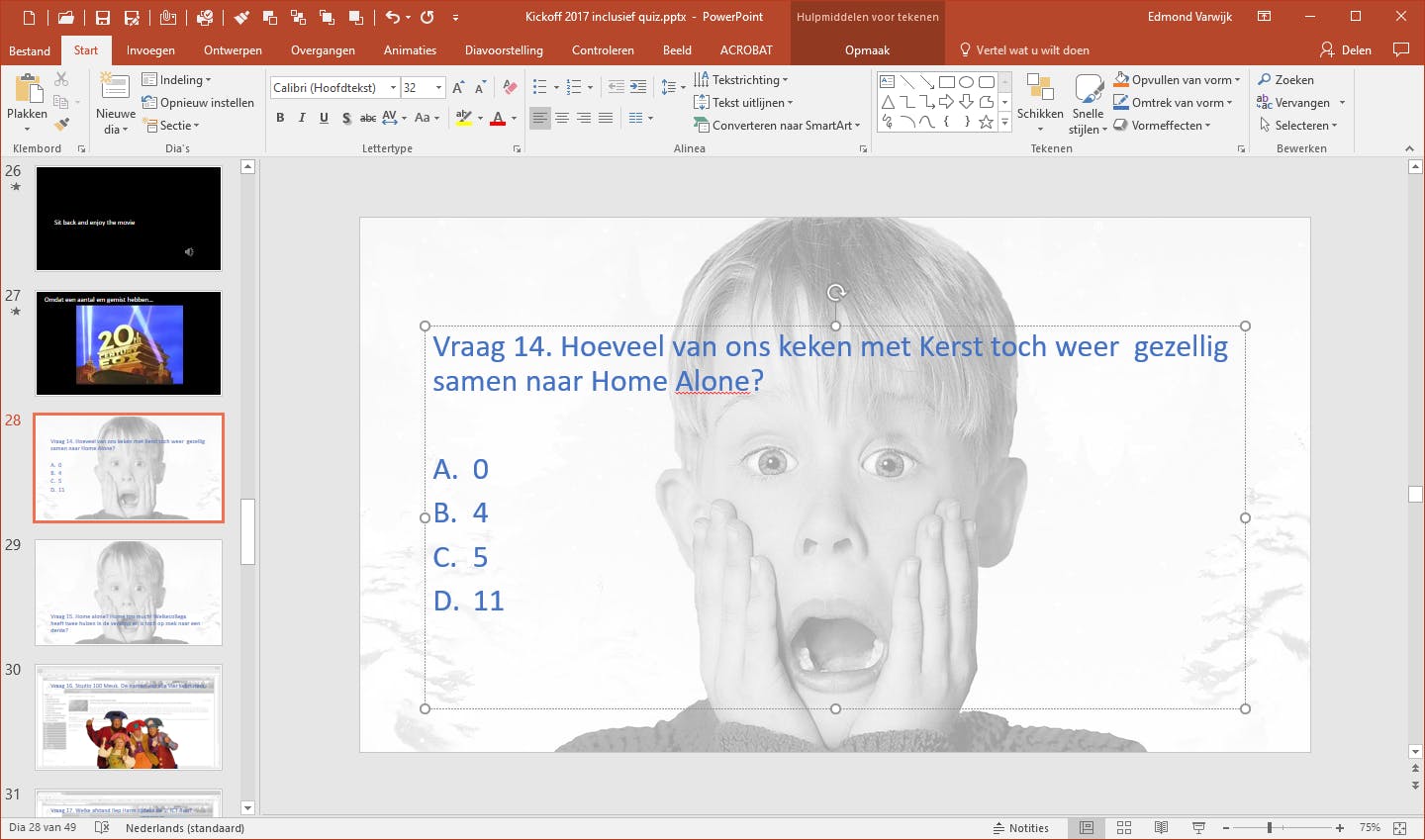Click Converteren naar SmartArt
1425x840 pixels.
[777, 126]
